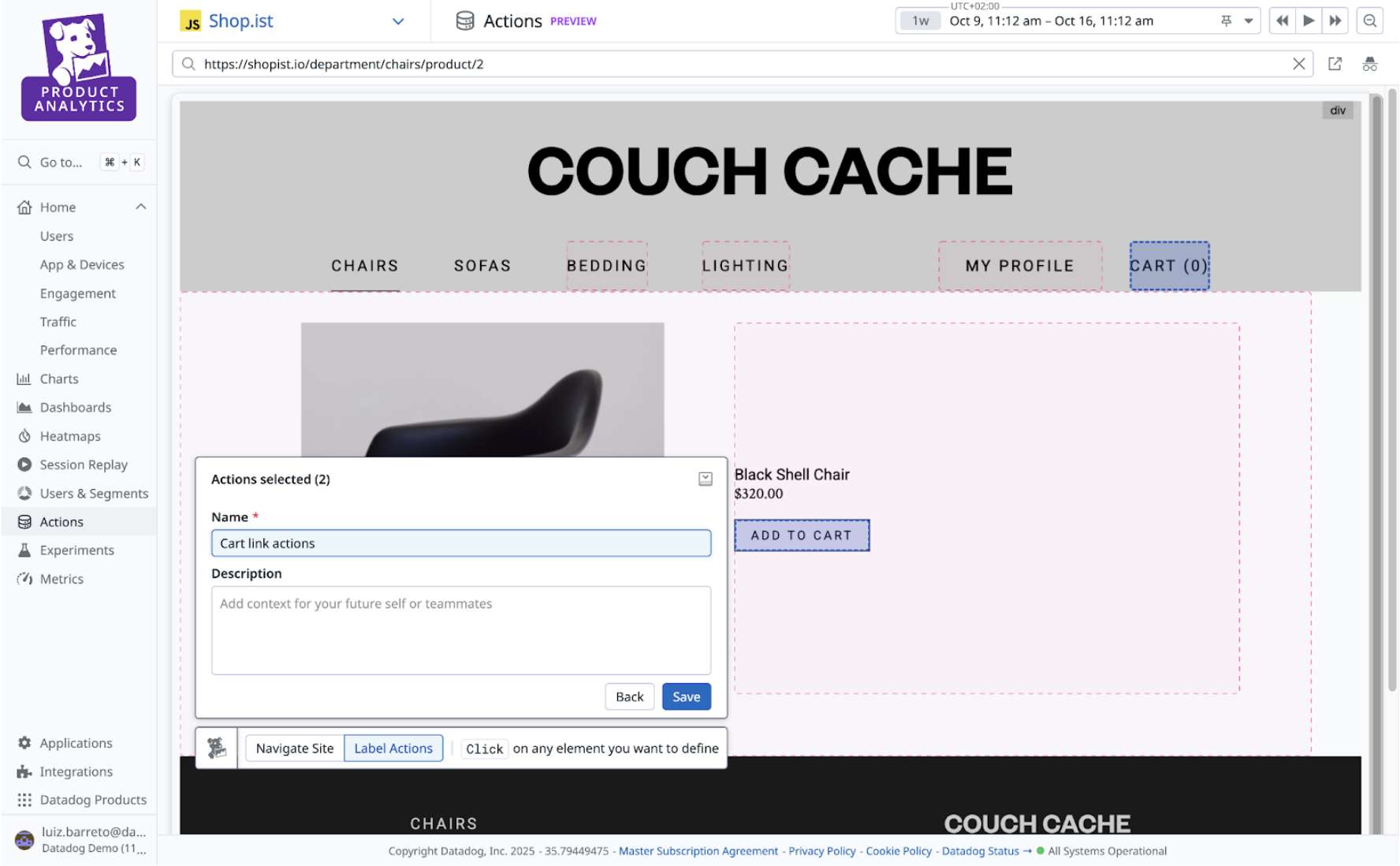The width and height of the screenshot is (1400, 866).
Task: Save the Cart link actions
Action: (686, 696)
